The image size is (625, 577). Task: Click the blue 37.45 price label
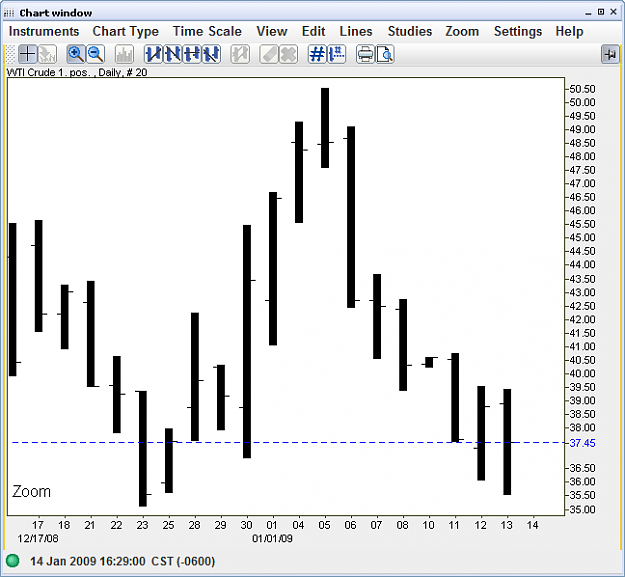[582, 443]
